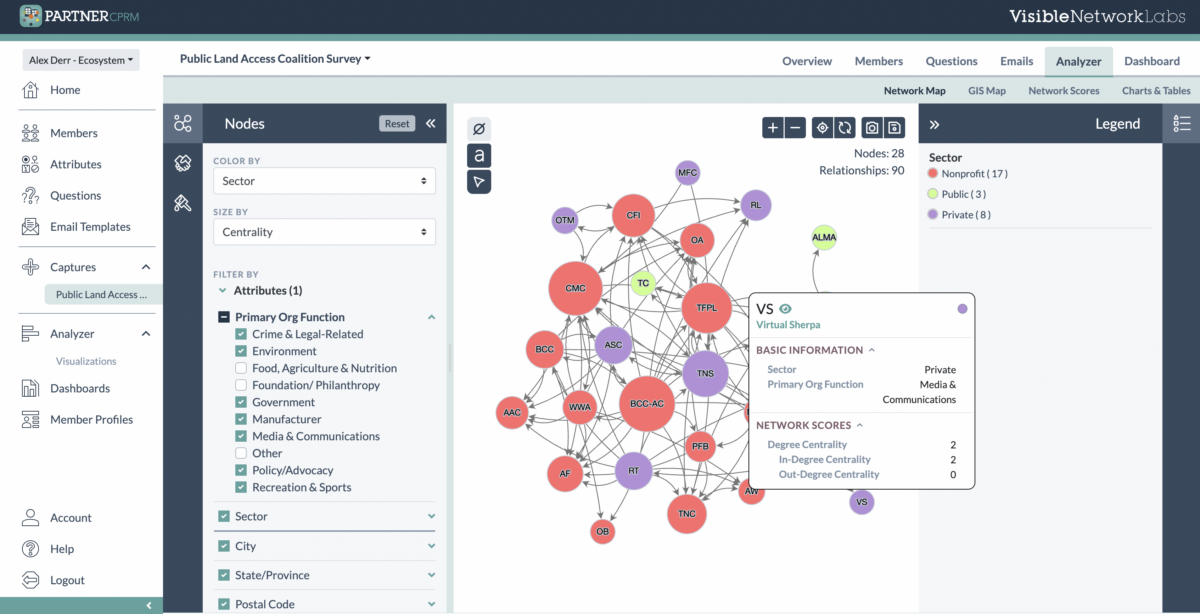The image size is (1200, 614).
Task: Uncheck Recreation & Sports filter
Action: 241,487
